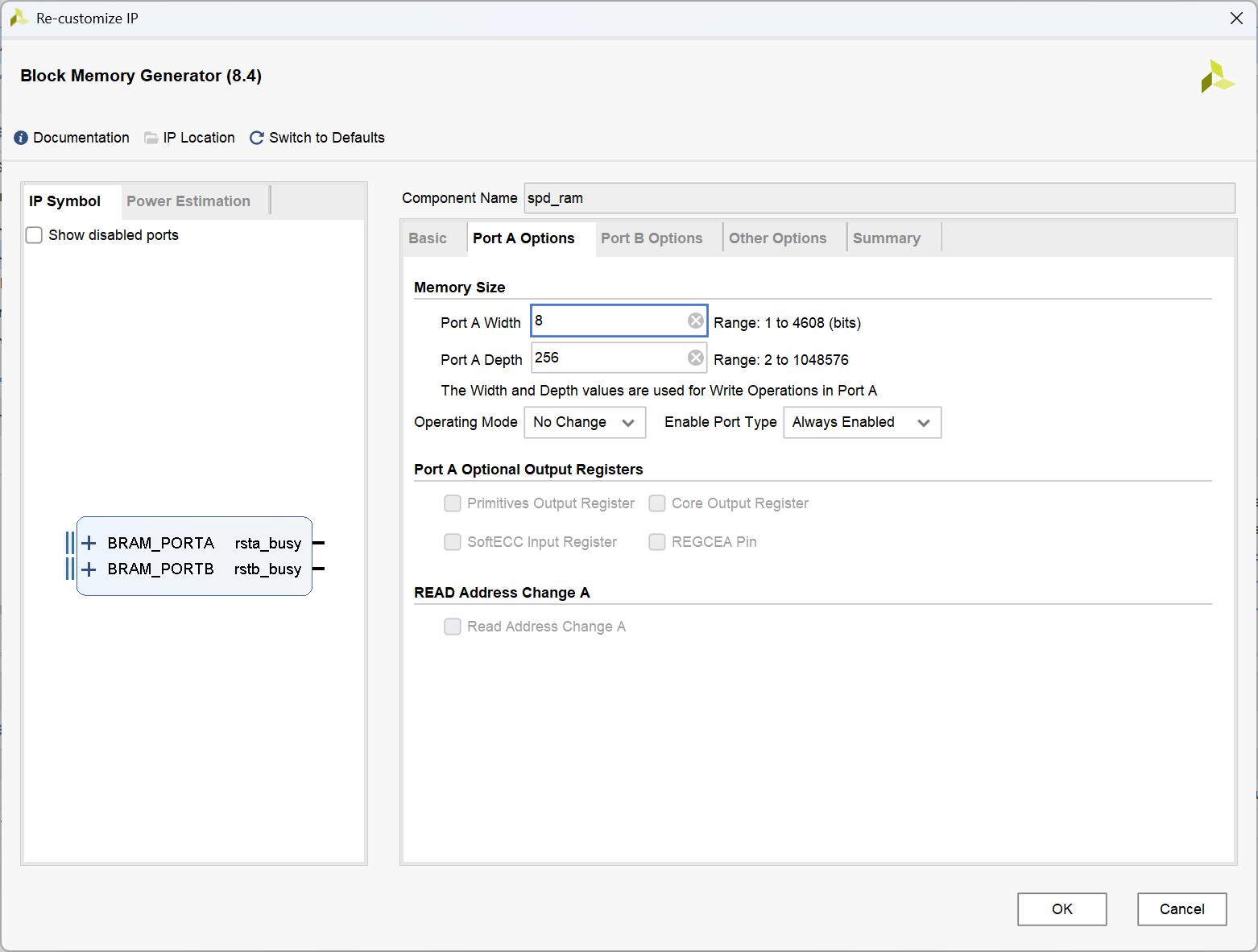Toggle Read Address Change A checkbox
Image resolution: width=1258 pixels, height=952 pixels.
453,627
